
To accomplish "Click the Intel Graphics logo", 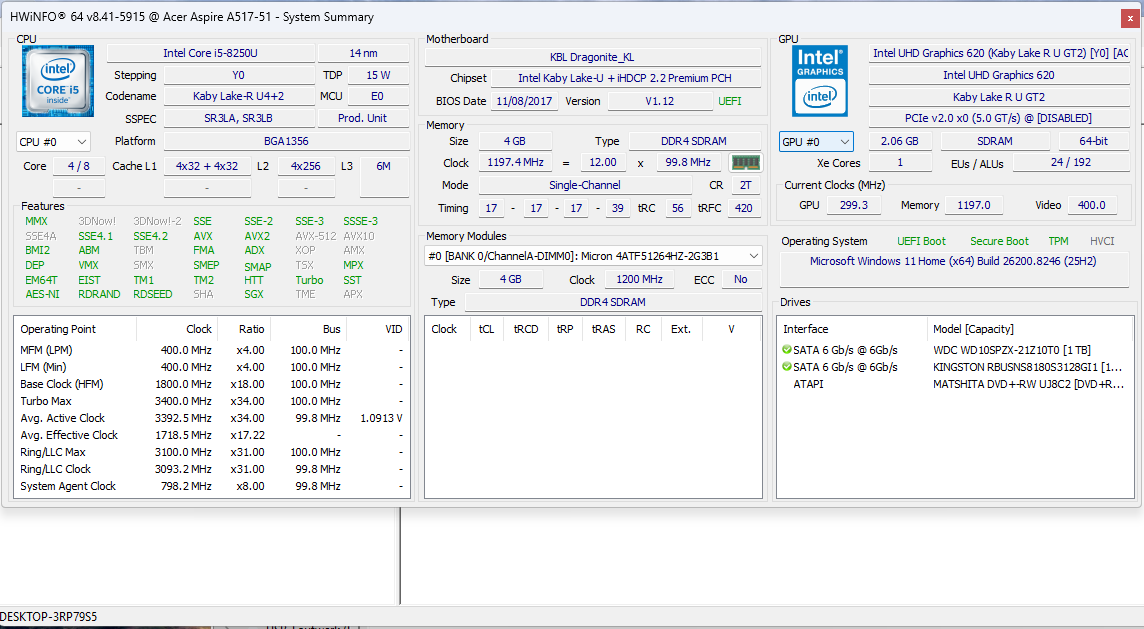I will [x=820, y=81].
